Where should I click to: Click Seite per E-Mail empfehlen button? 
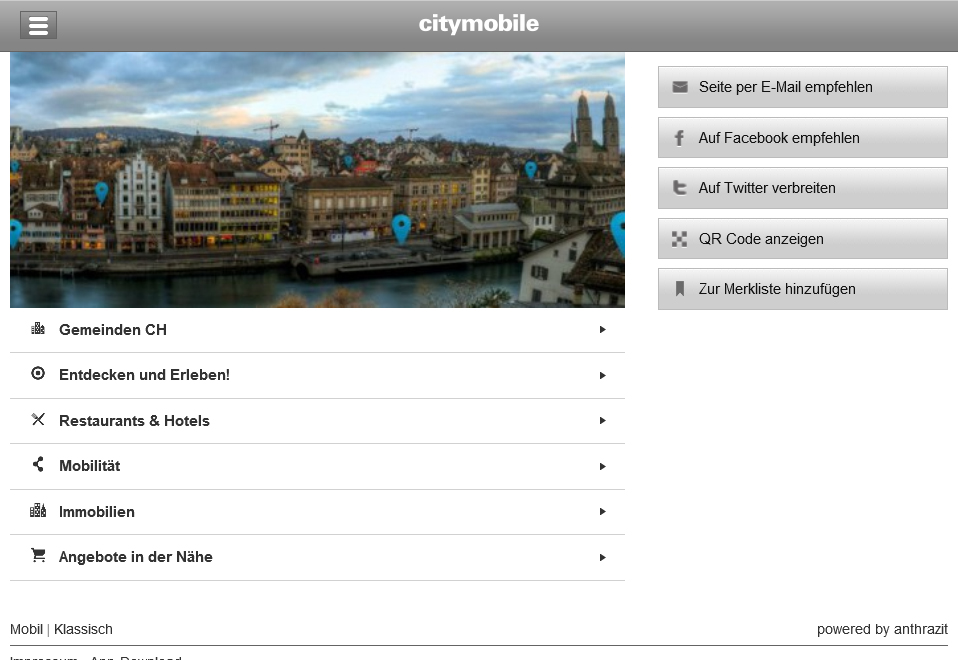[x=803, y=87]
